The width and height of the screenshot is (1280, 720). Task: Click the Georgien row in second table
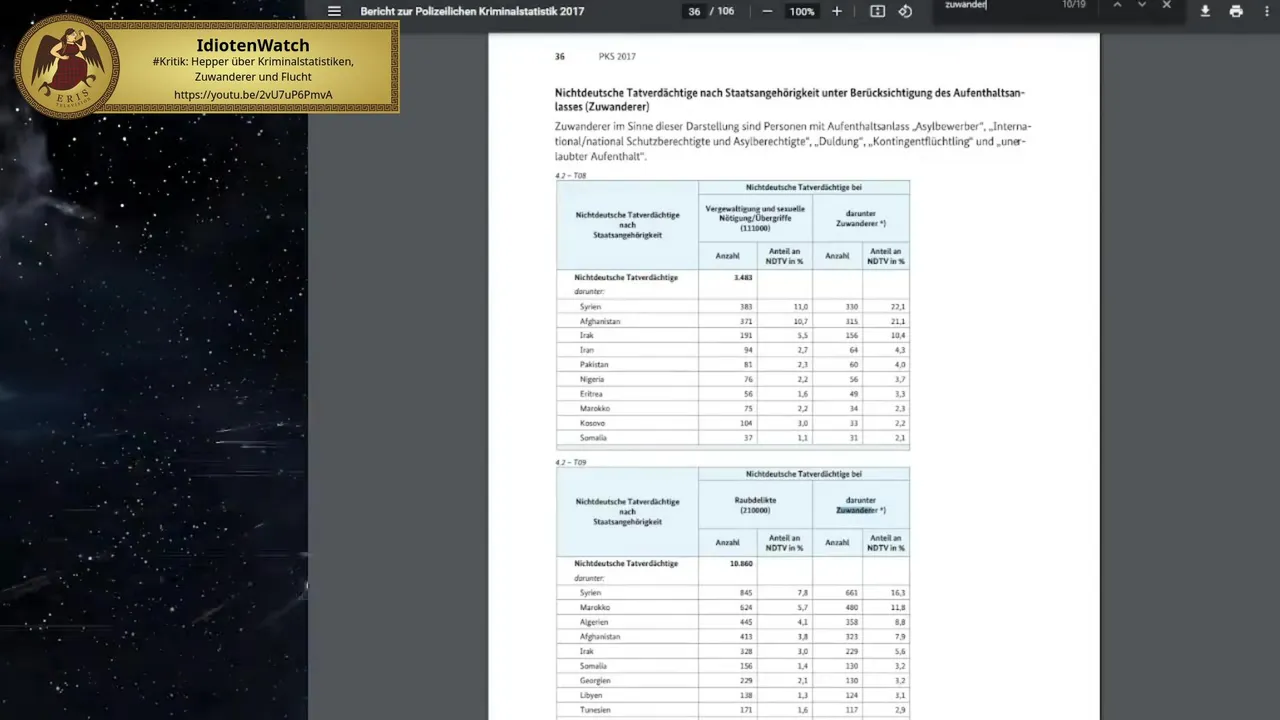point(733,680)
